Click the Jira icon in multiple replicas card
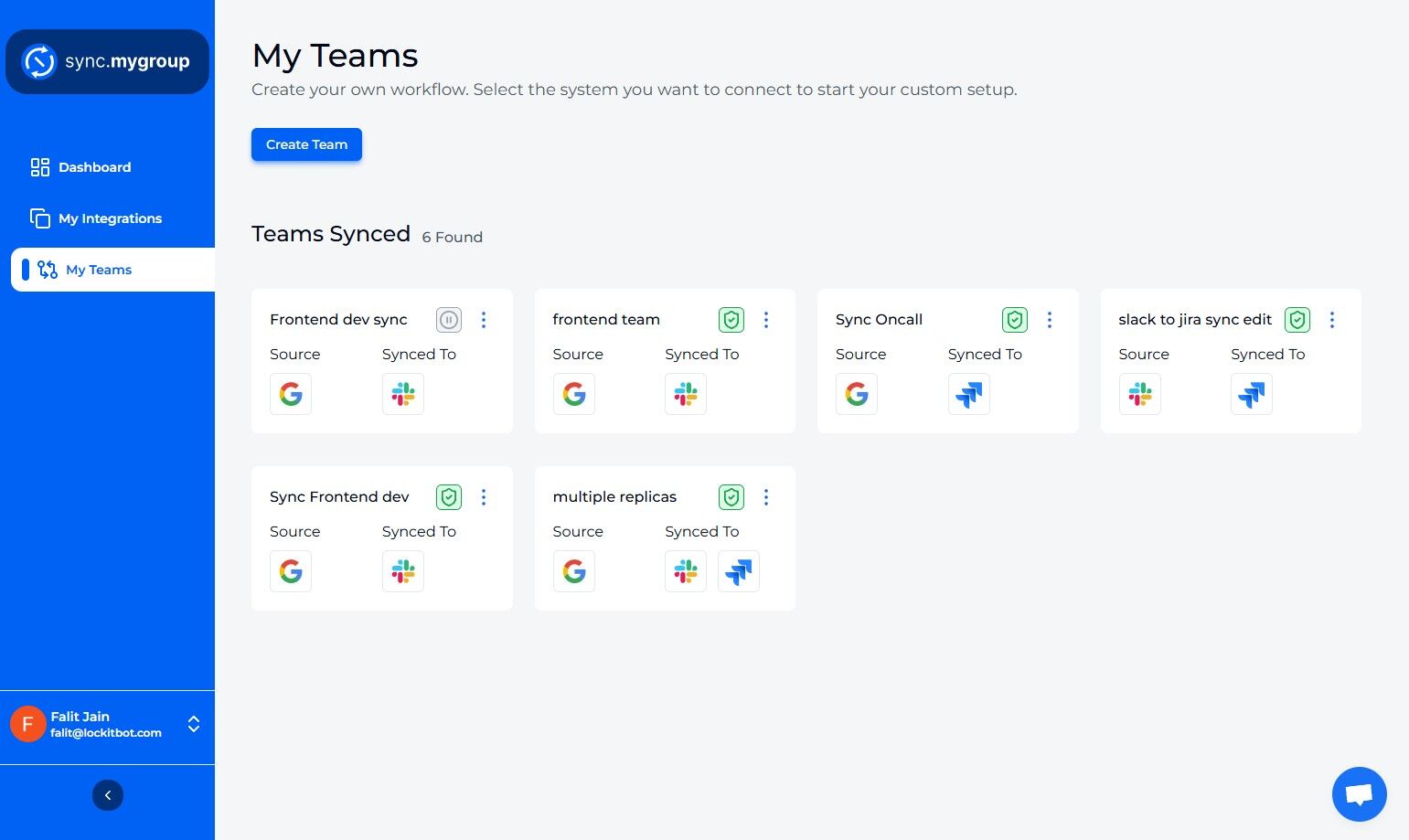 tap(739, 571)
